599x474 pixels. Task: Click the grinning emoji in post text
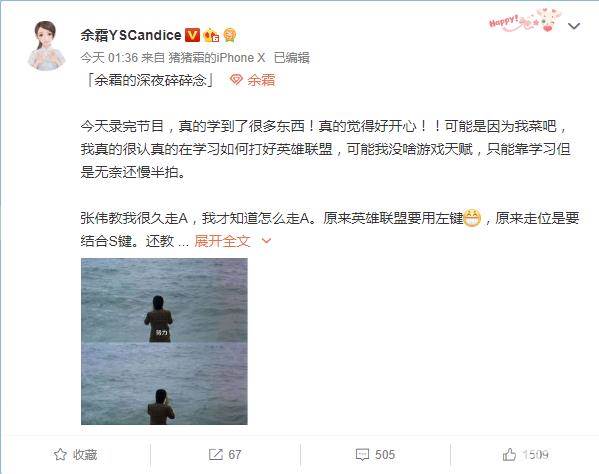(472, 218)
